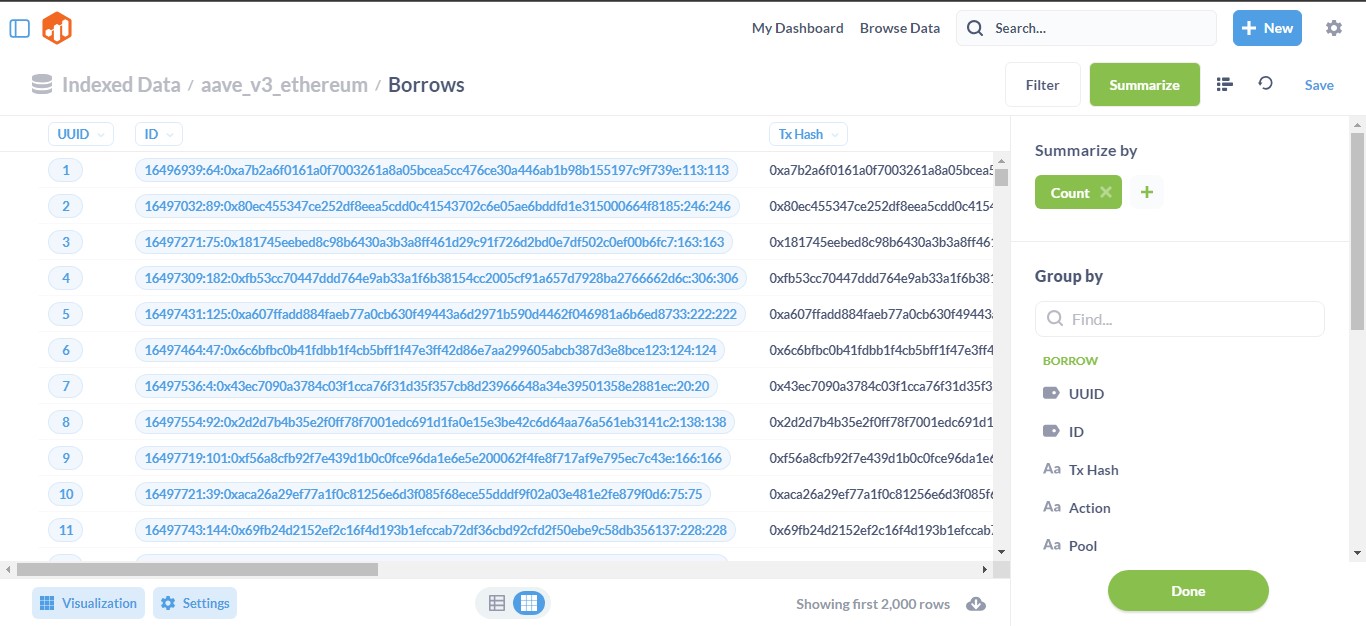The height and width of the screenshot is (626, 1366).
Task: Open Browse Data
Action: coord(899,28)
